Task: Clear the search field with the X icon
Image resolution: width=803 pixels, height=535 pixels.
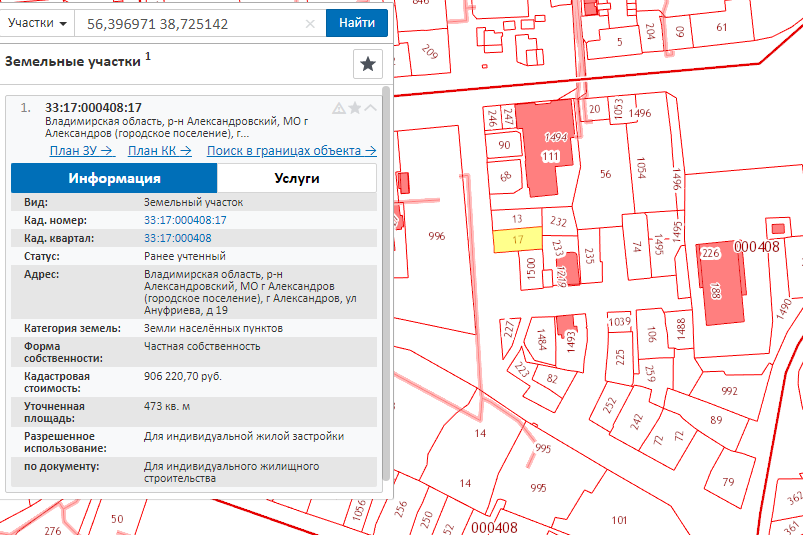Action: [310, 23]
